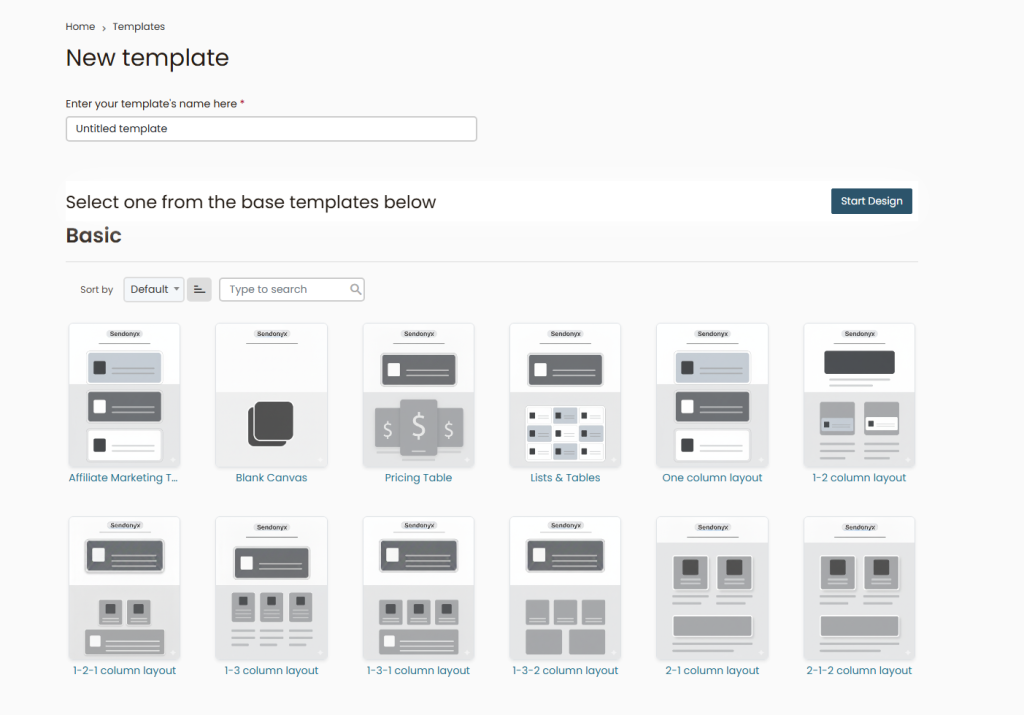Select the 1-2-1 column layout thumbnail
Viewport: 1024px width, 715px height.
point(124,588)
